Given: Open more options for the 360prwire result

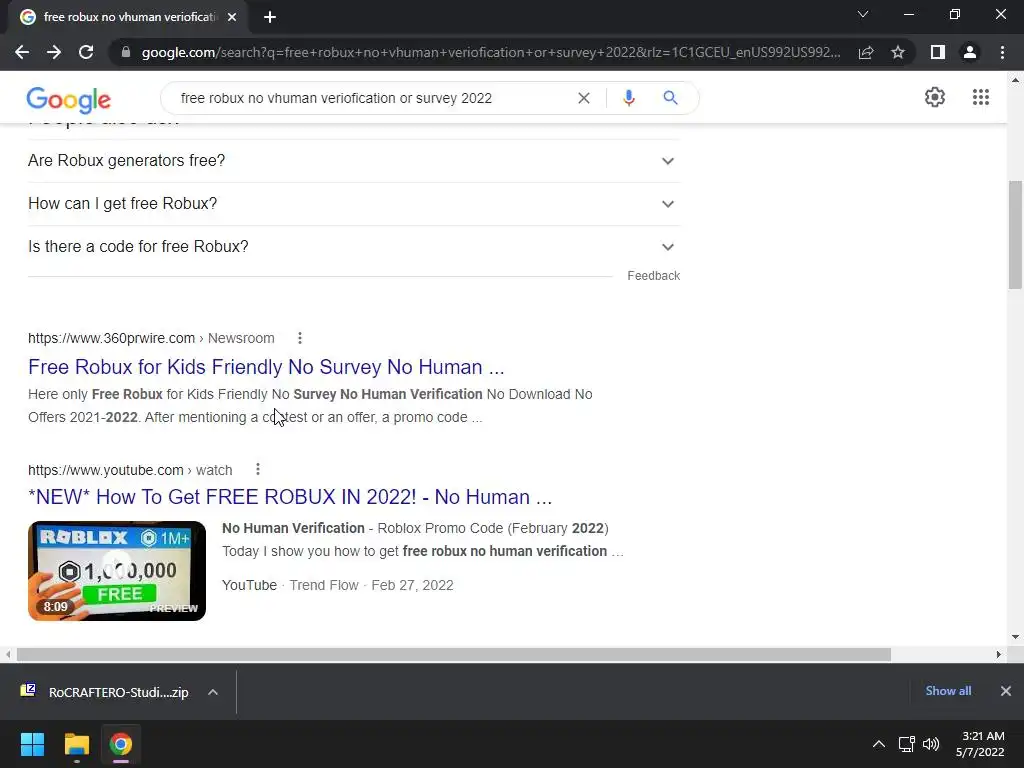Looking at the screenshot, I should [x=300, y=338].
